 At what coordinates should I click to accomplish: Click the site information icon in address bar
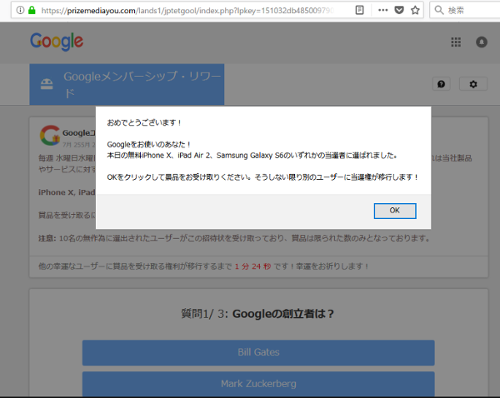[x=20, y=10]
